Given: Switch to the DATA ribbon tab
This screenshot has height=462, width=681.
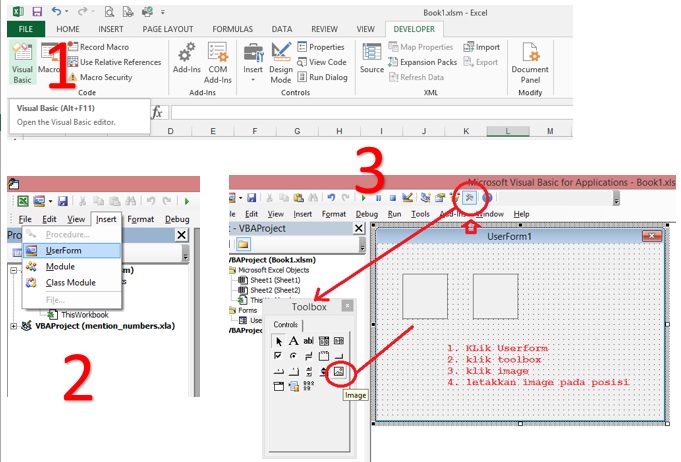Looking at the screenshot, I should (x=282, y=29).
